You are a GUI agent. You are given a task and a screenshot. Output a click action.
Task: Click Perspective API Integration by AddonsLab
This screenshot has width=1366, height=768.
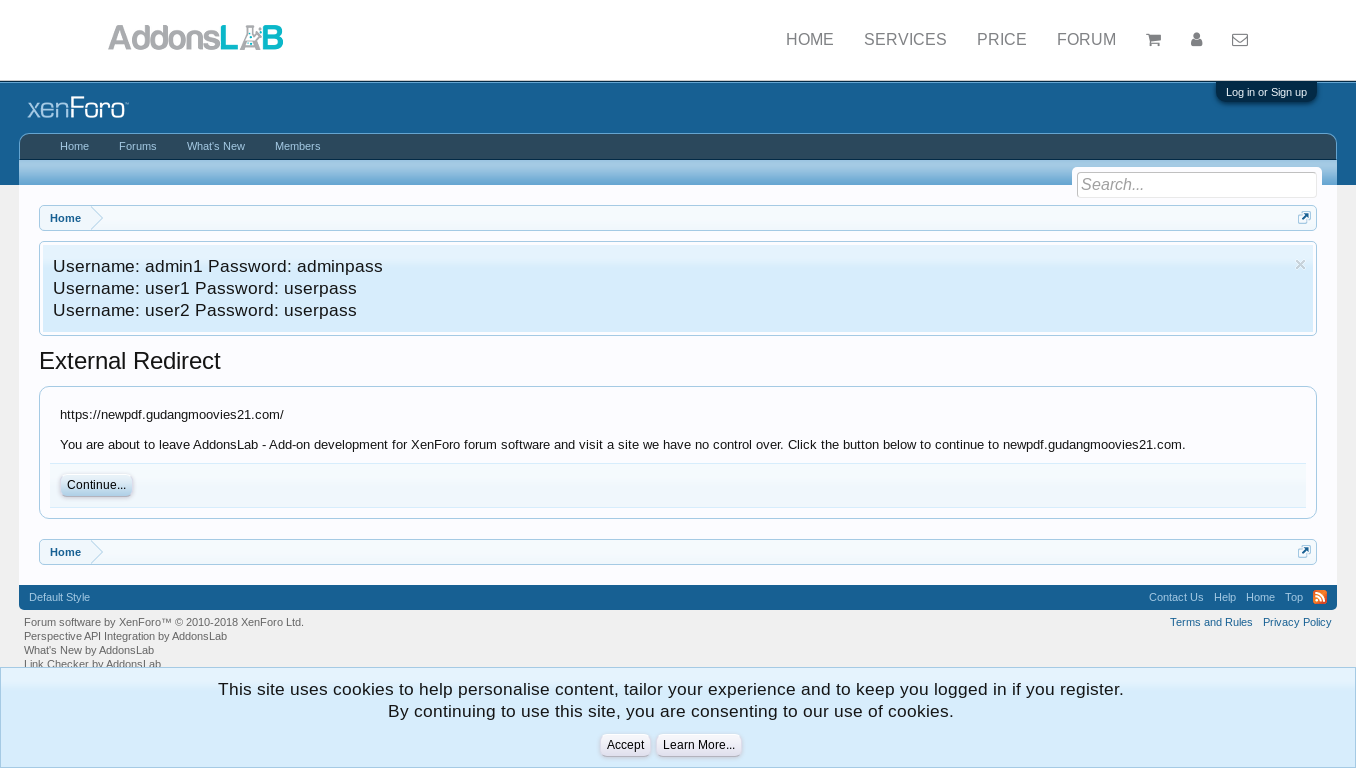(x=125, y=636)
